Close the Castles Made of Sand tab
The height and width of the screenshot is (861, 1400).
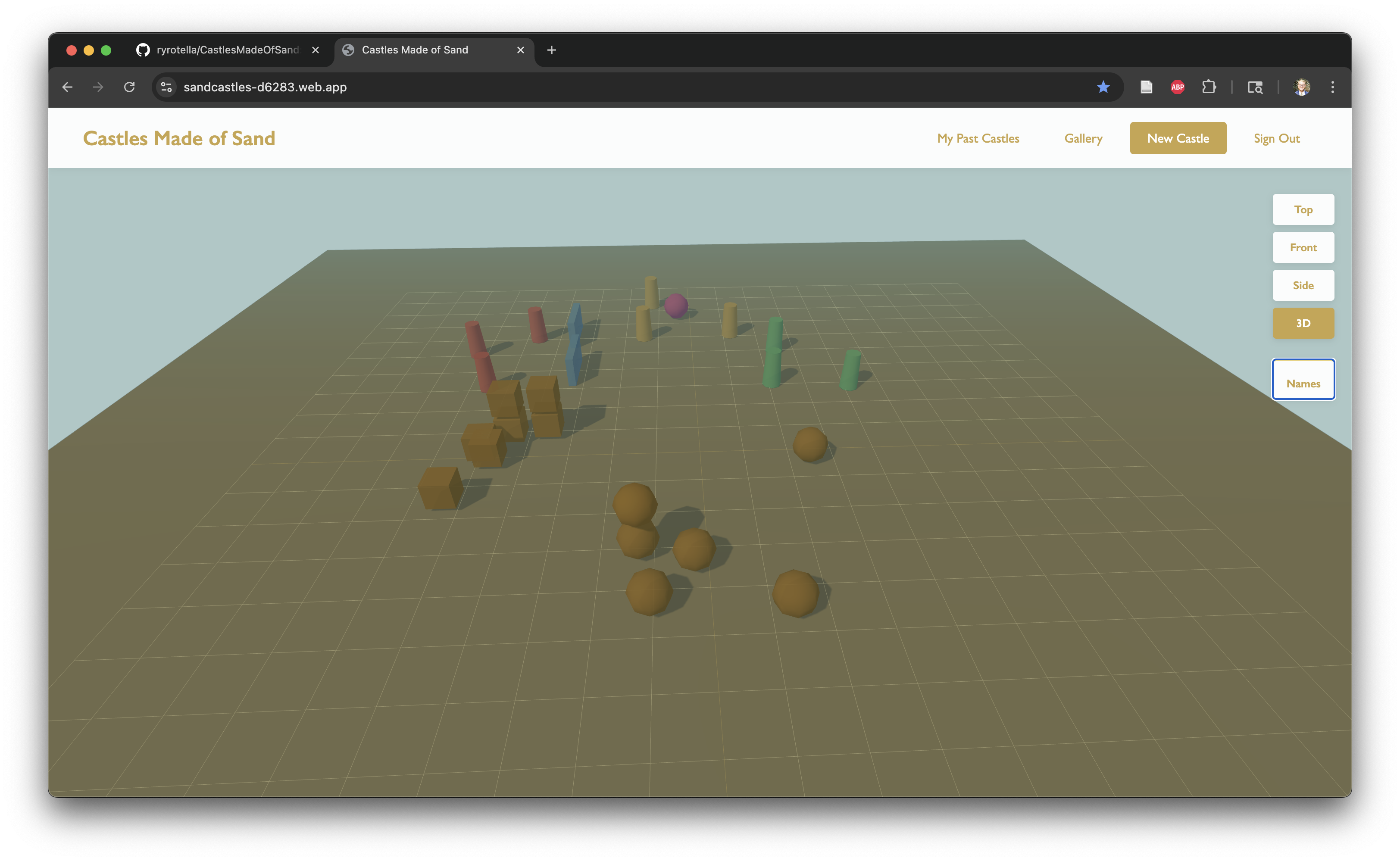click(520, 50)
